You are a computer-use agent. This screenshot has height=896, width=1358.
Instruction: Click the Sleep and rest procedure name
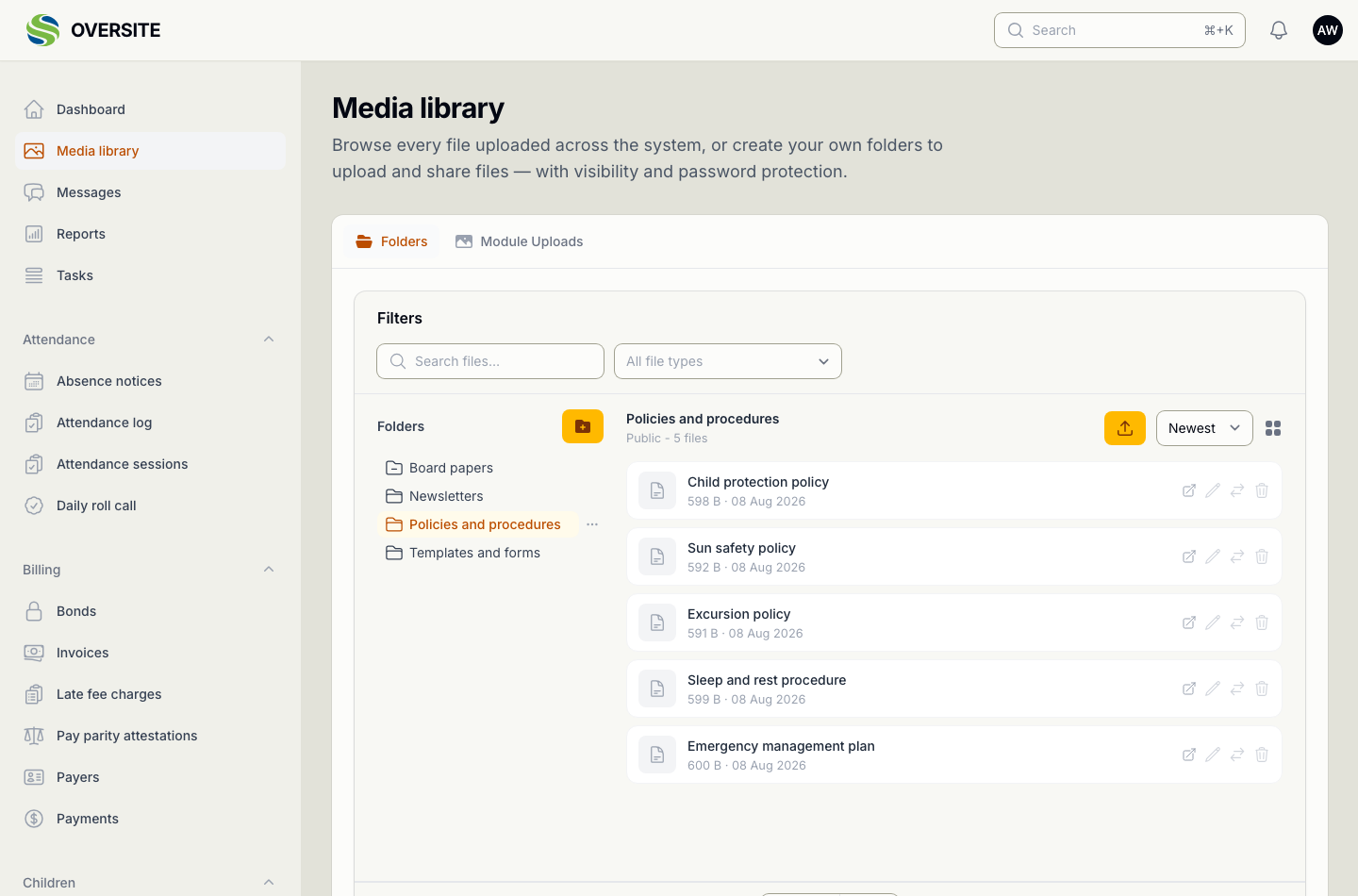767,680
